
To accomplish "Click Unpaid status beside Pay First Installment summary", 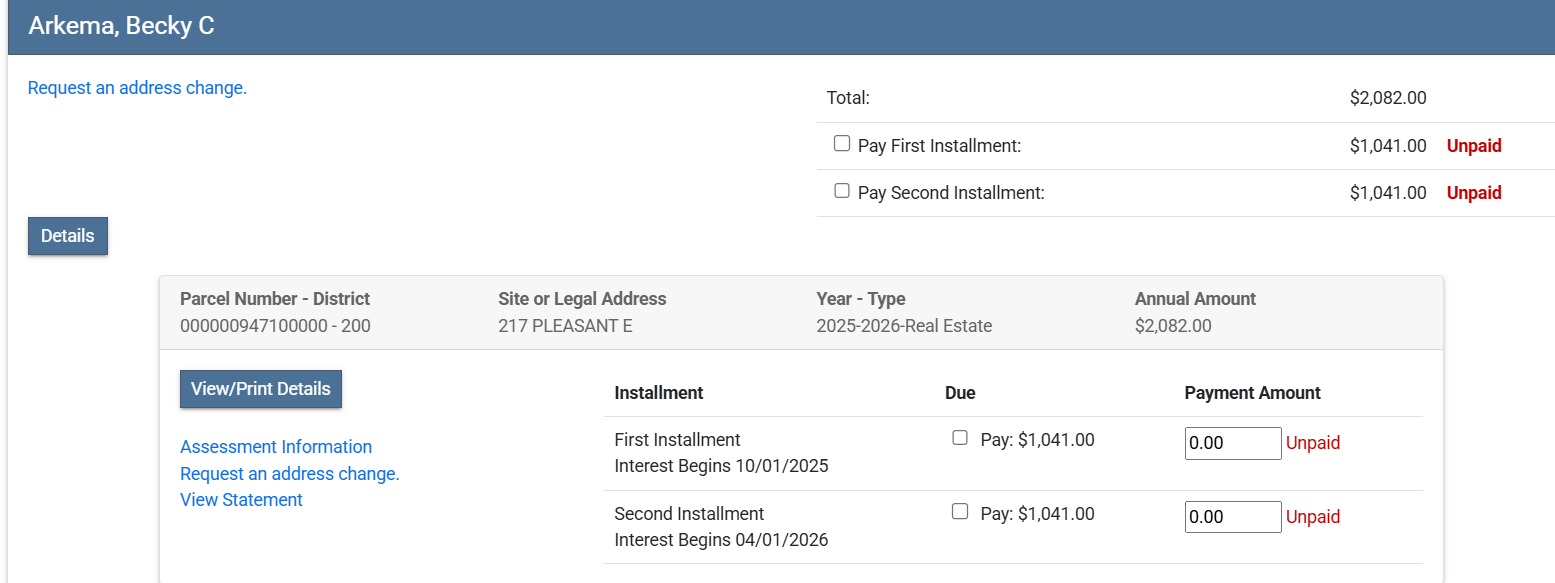I will (1473, 146).
